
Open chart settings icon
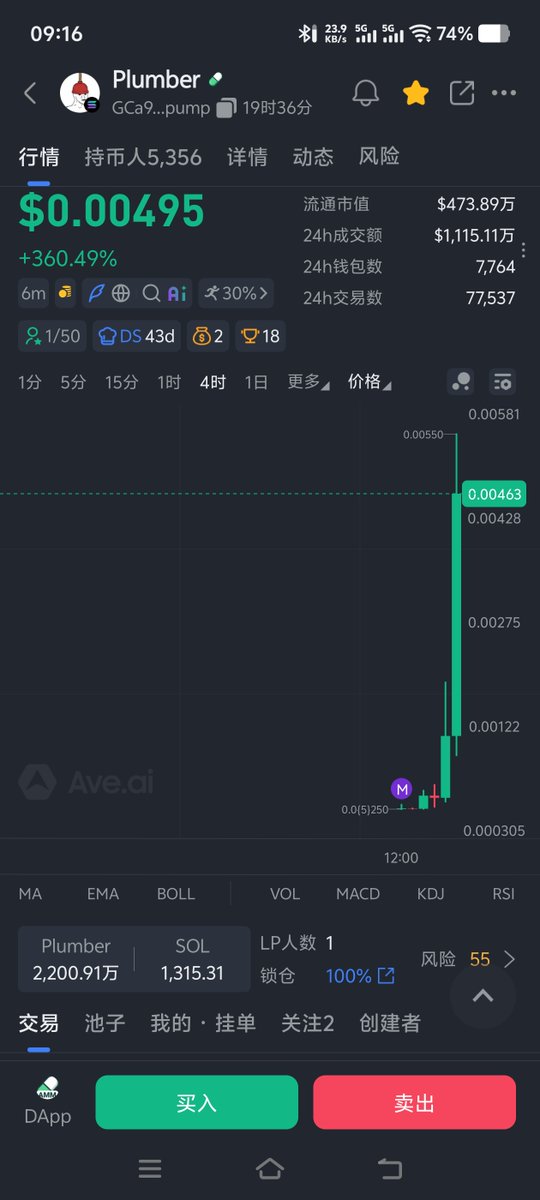click(x=502, y=382)
